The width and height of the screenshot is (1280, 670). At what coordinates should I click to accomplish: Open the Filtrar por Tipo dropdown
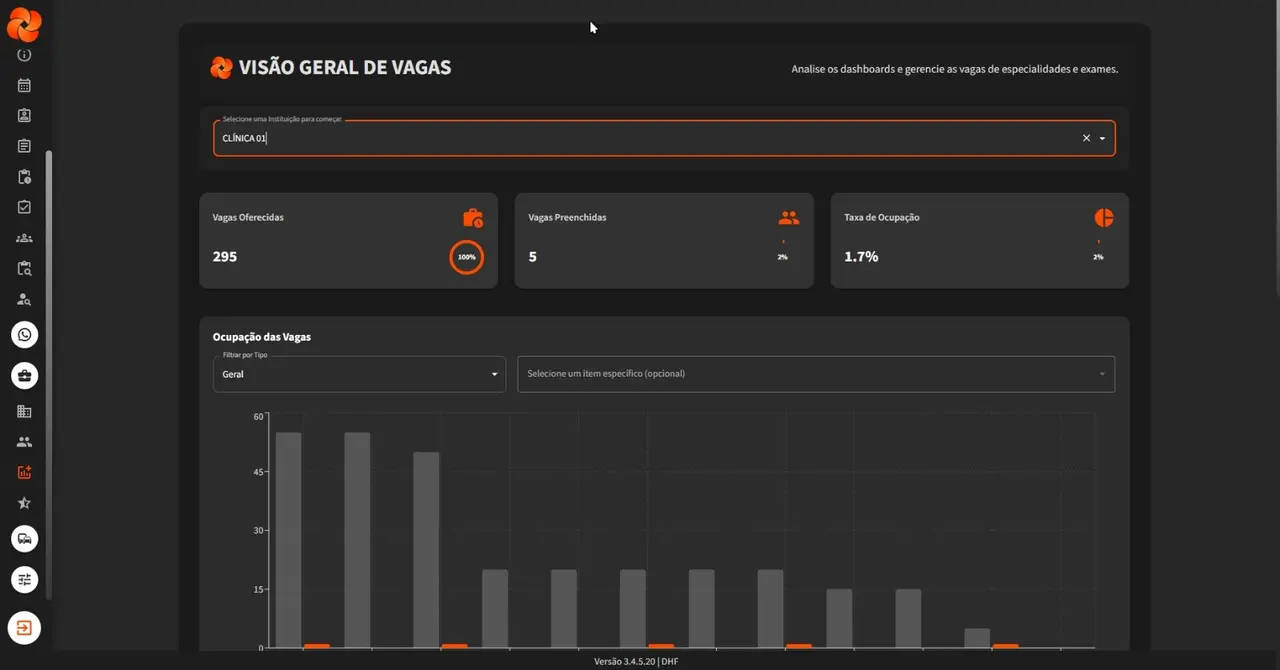359,374
